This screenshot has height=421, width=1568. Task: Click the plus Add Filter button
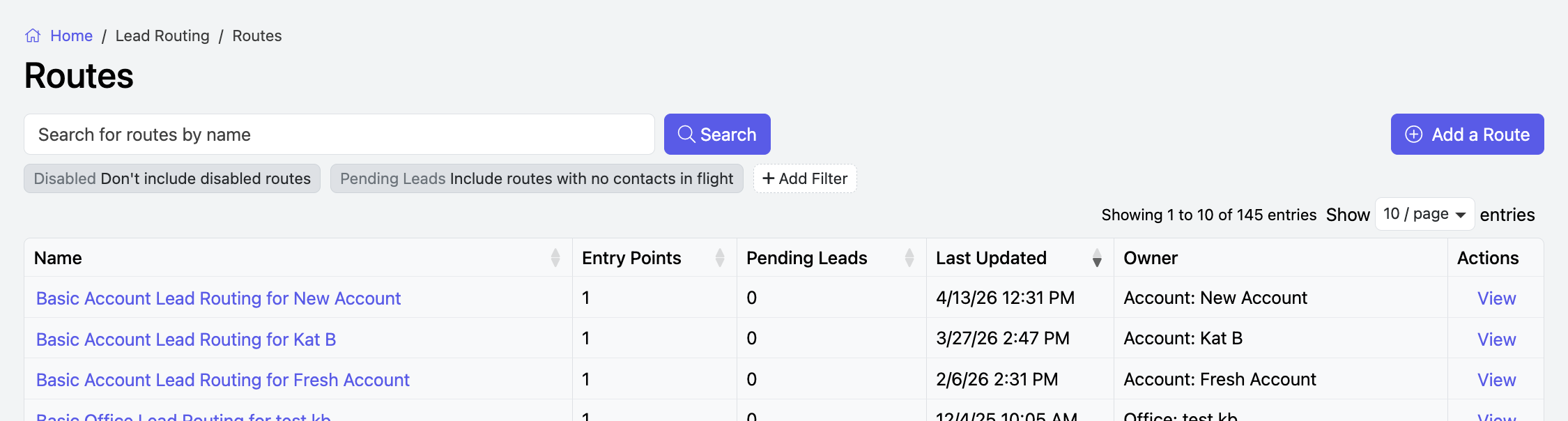pyautogui.click(x=805, y=179)
